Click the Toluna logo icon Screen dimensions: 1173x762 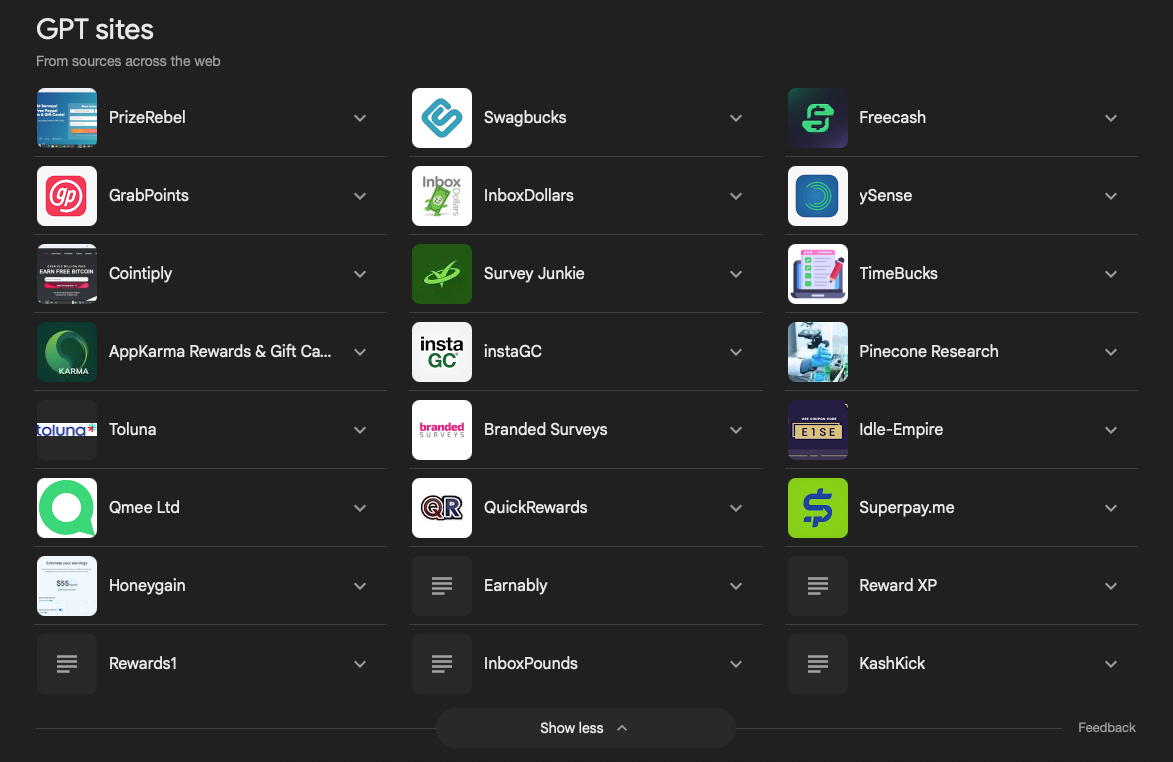point(67,430)
